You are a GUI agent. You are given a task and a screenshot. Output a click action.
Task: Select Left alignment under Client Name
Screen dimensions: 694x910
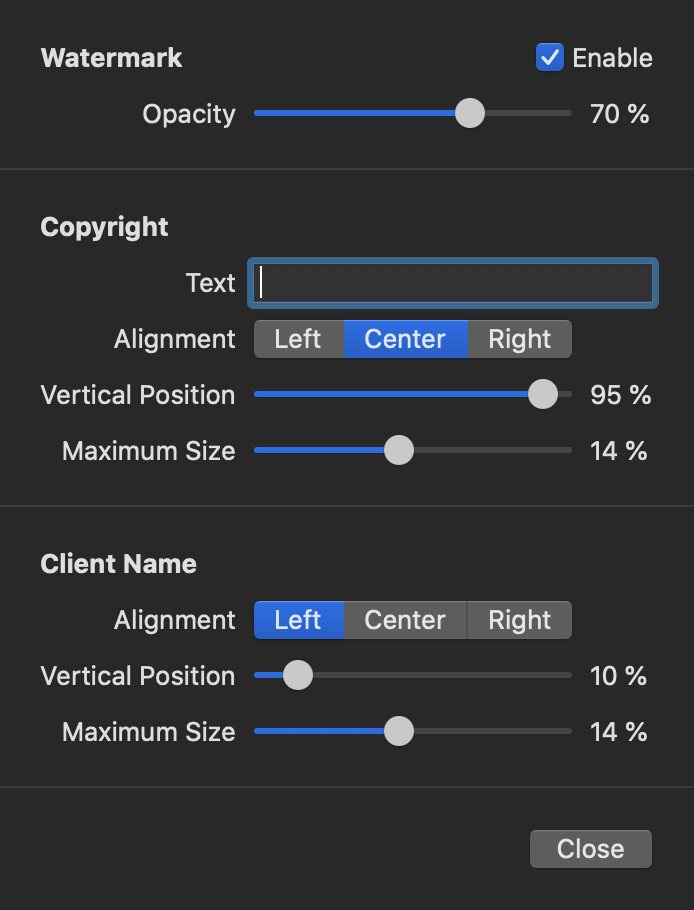pos(298,620)
